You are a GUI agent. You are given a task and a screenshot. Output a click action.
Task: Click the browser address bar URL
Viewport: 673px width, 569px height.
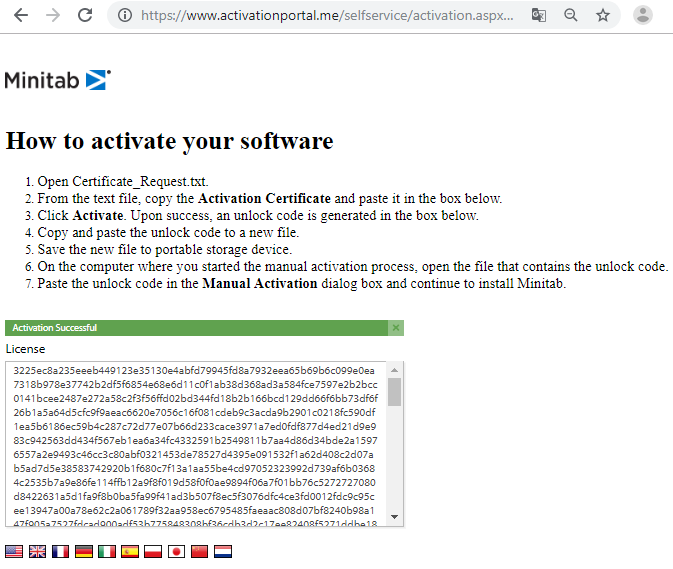point(327,15)
